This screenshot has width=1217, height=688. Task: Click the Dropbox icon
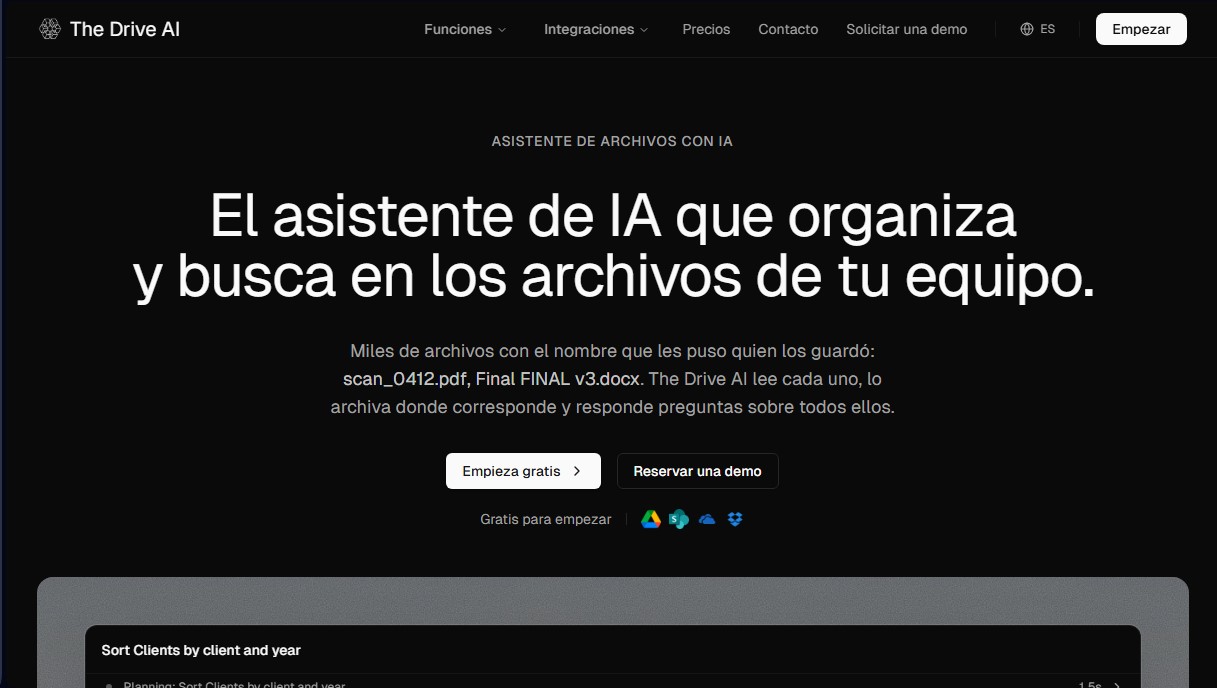coord(735,519)
